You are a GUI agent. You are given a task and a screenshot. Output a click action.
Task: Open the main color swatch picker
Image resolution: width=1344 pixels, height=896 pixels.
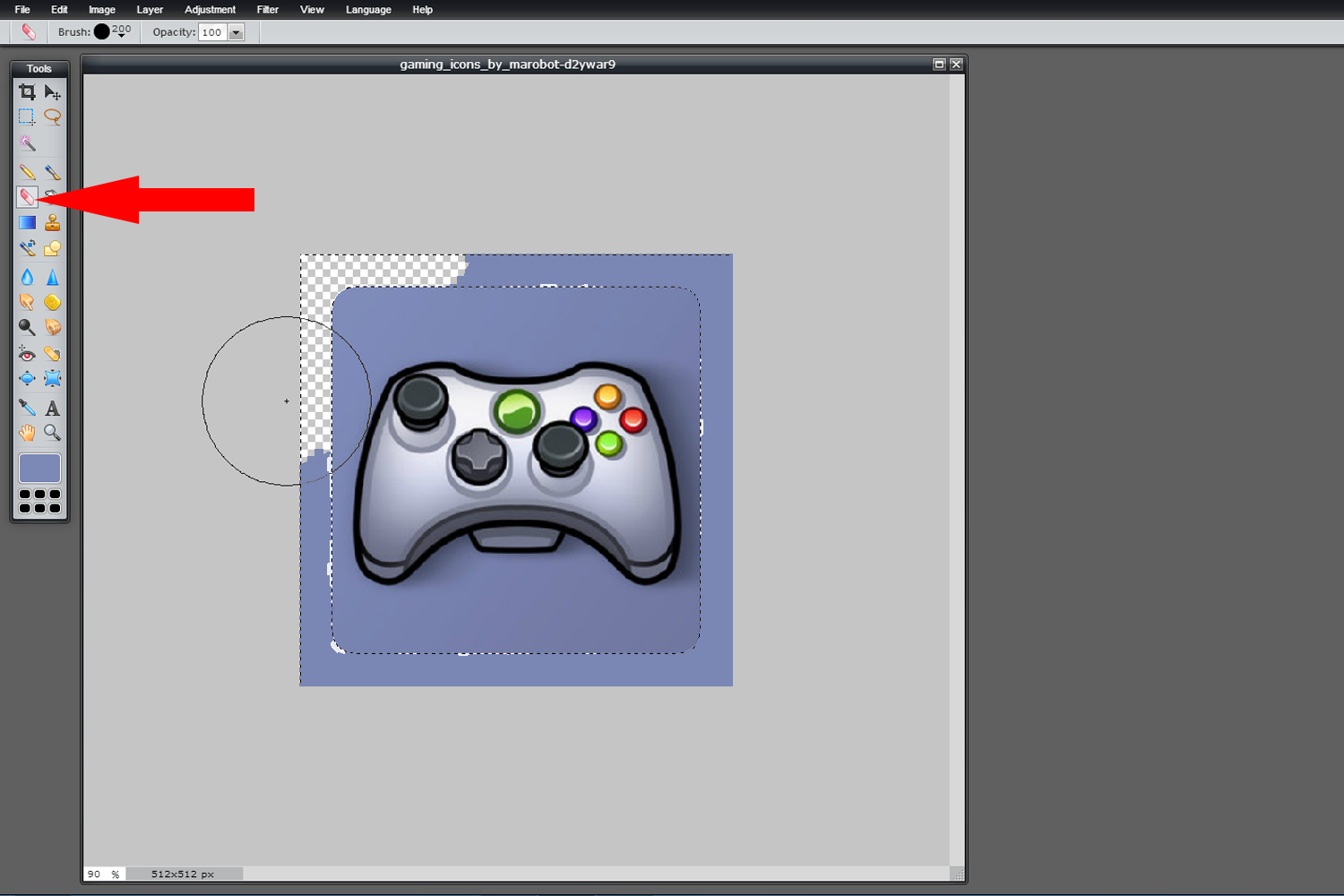click(39, 468)
